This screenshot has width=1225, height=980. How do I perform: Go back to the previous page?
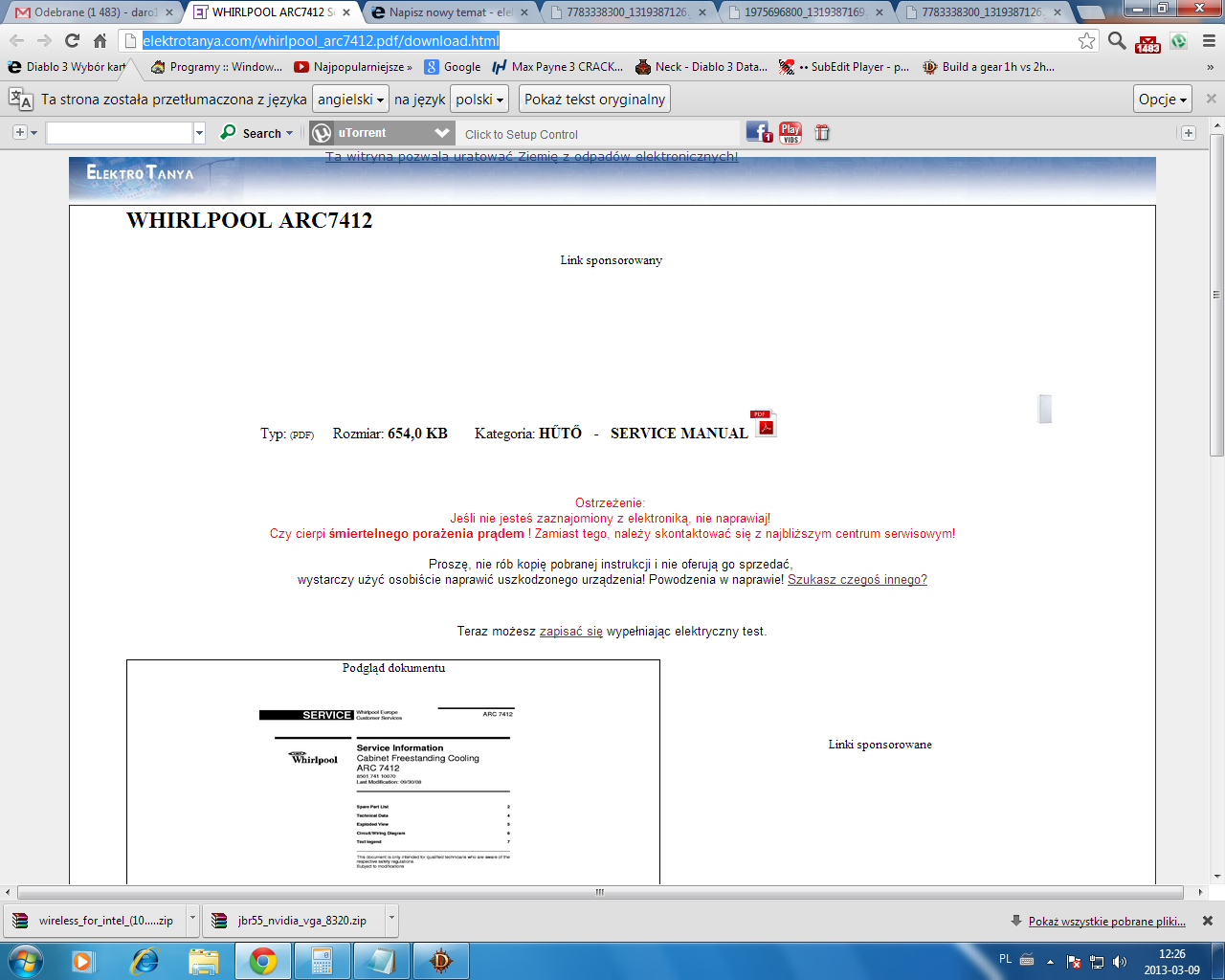point(17,40)
